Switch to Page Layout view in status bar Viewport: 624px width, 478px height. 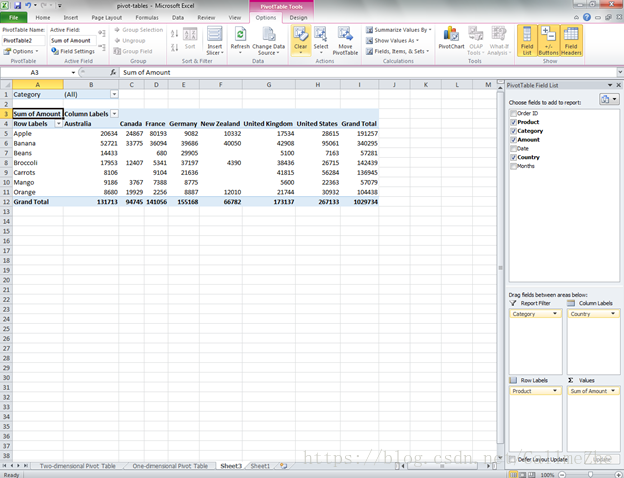click(522, 474)
